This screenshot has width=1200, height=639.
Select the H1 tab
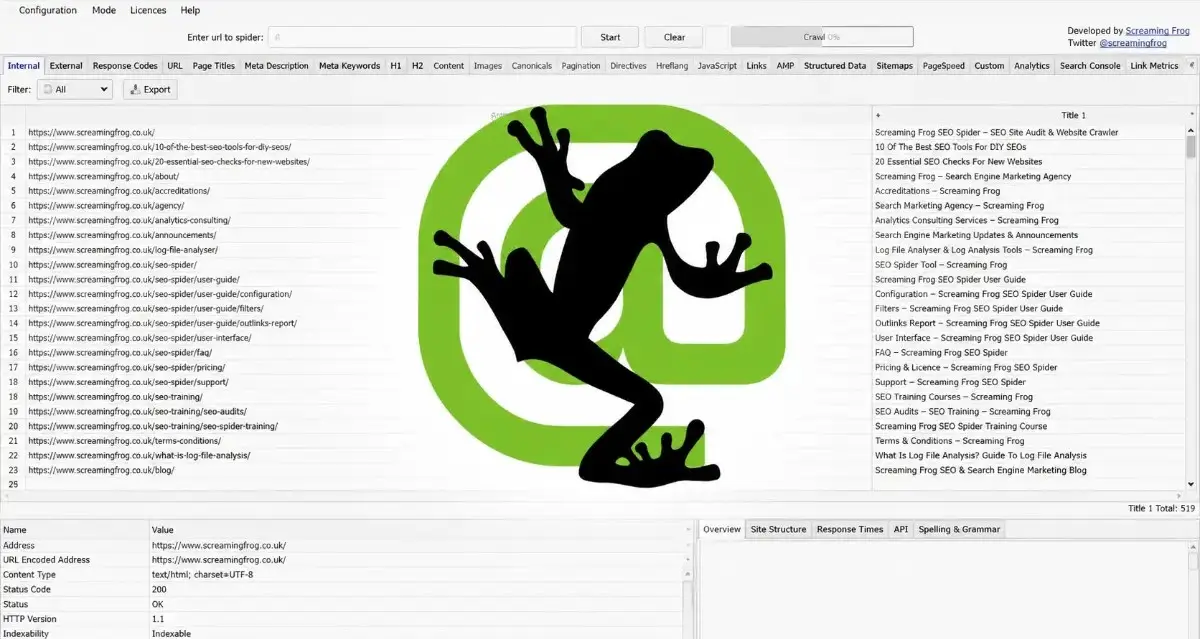[x=396, y=66]
